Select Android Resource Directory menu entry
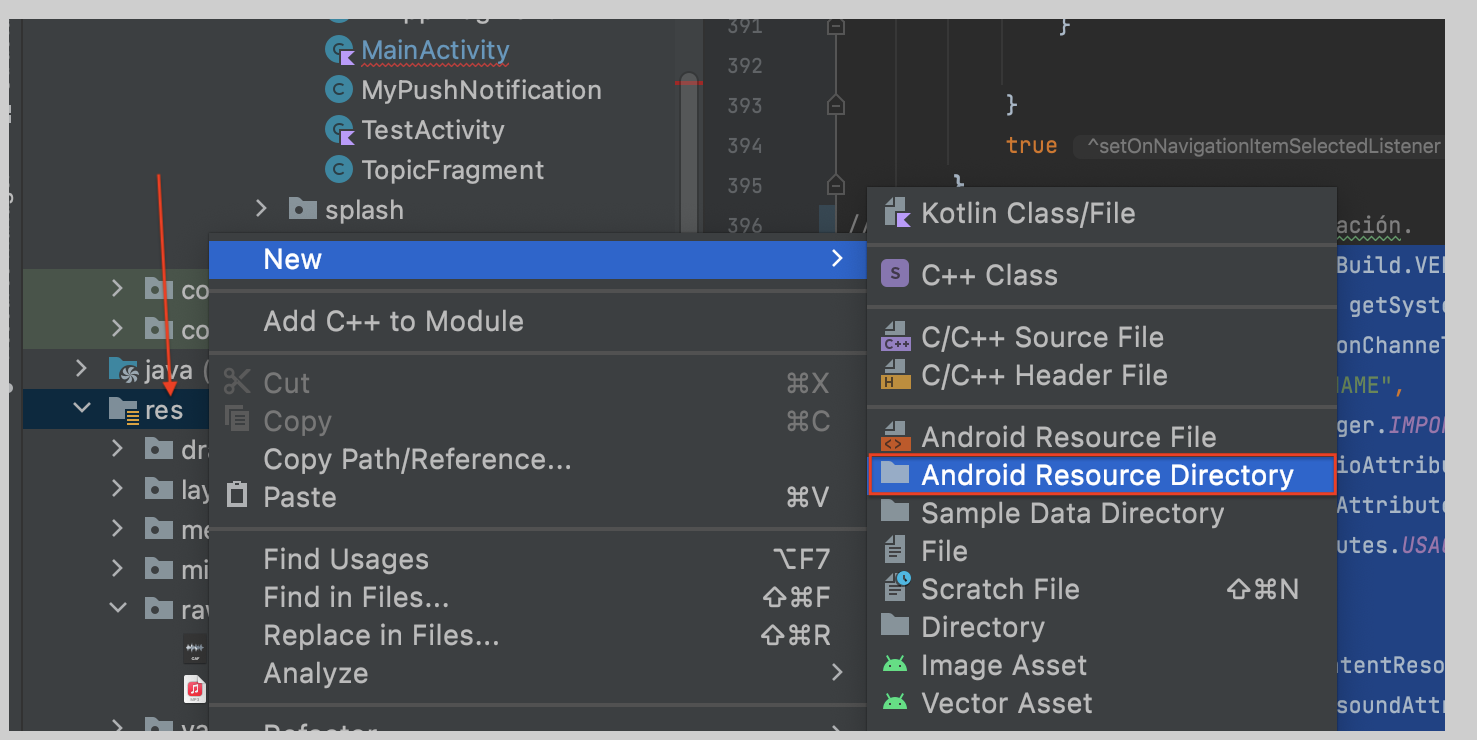 click(1102, 475)
